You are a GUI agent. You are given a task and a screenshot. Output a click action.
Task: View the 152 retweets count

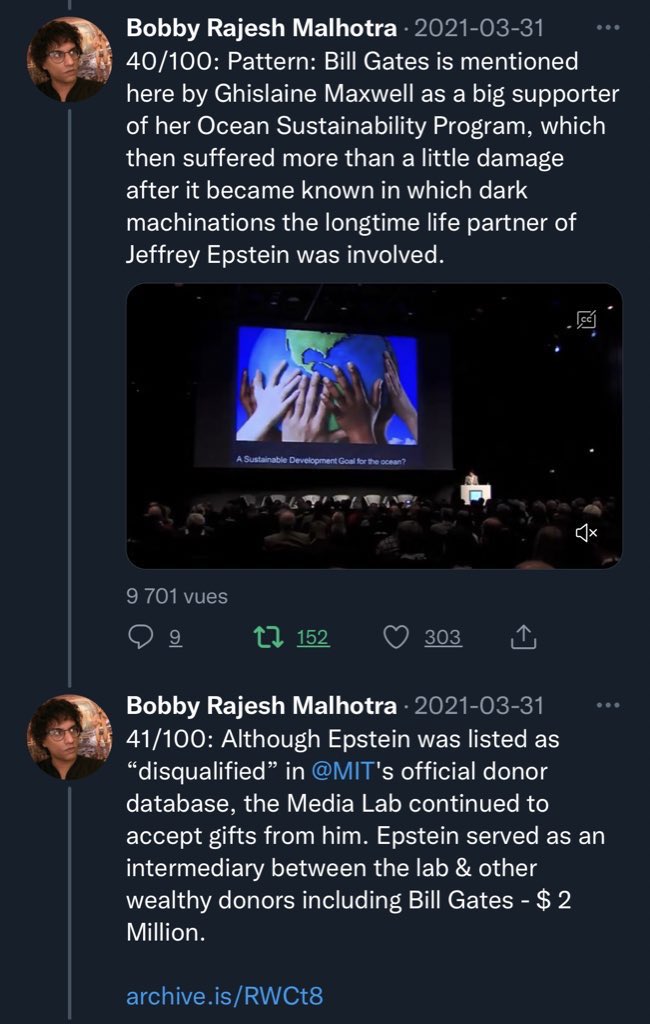click(x=313, y=637)
